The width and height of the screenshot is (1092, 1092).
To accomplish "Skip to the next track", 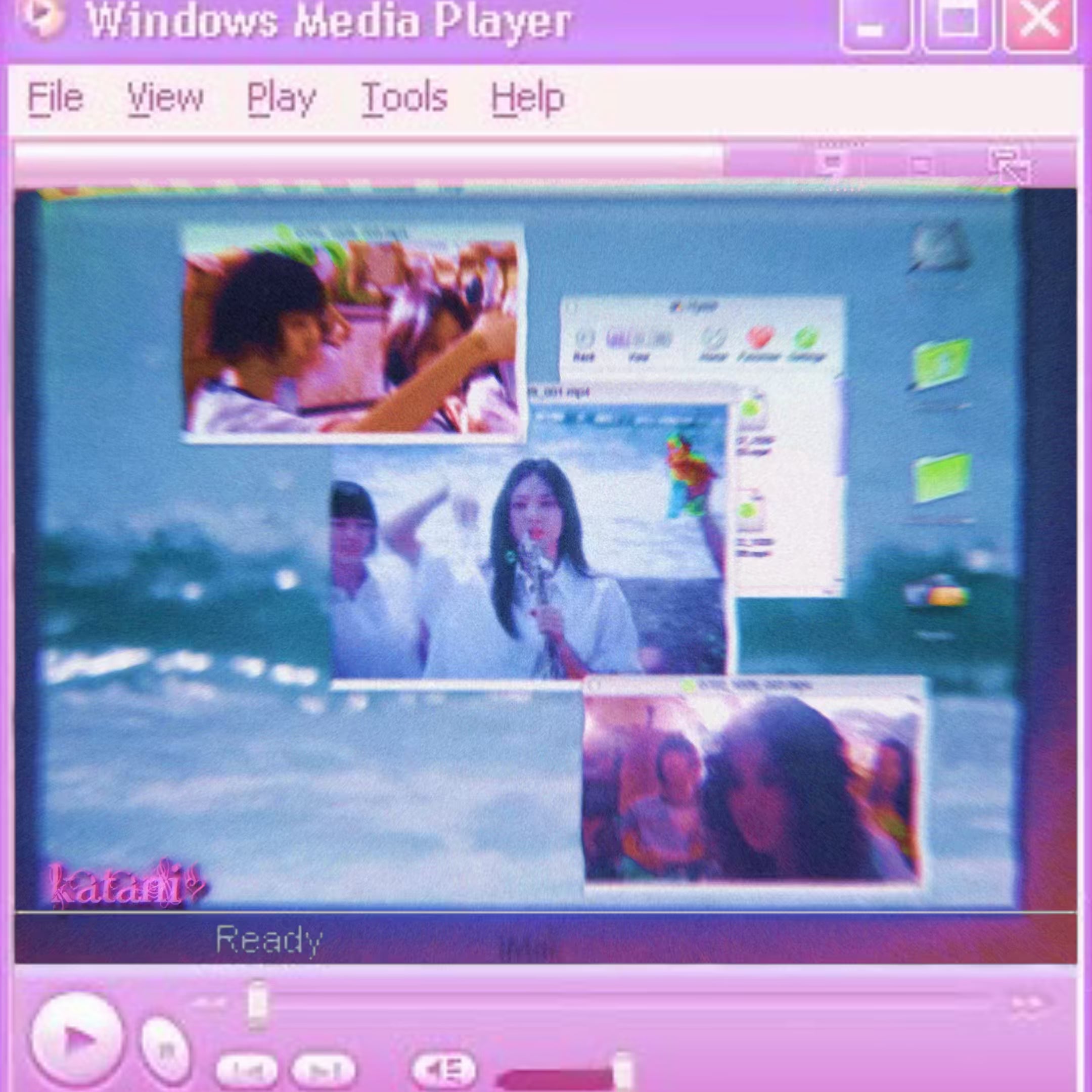I will point(324,1070).
